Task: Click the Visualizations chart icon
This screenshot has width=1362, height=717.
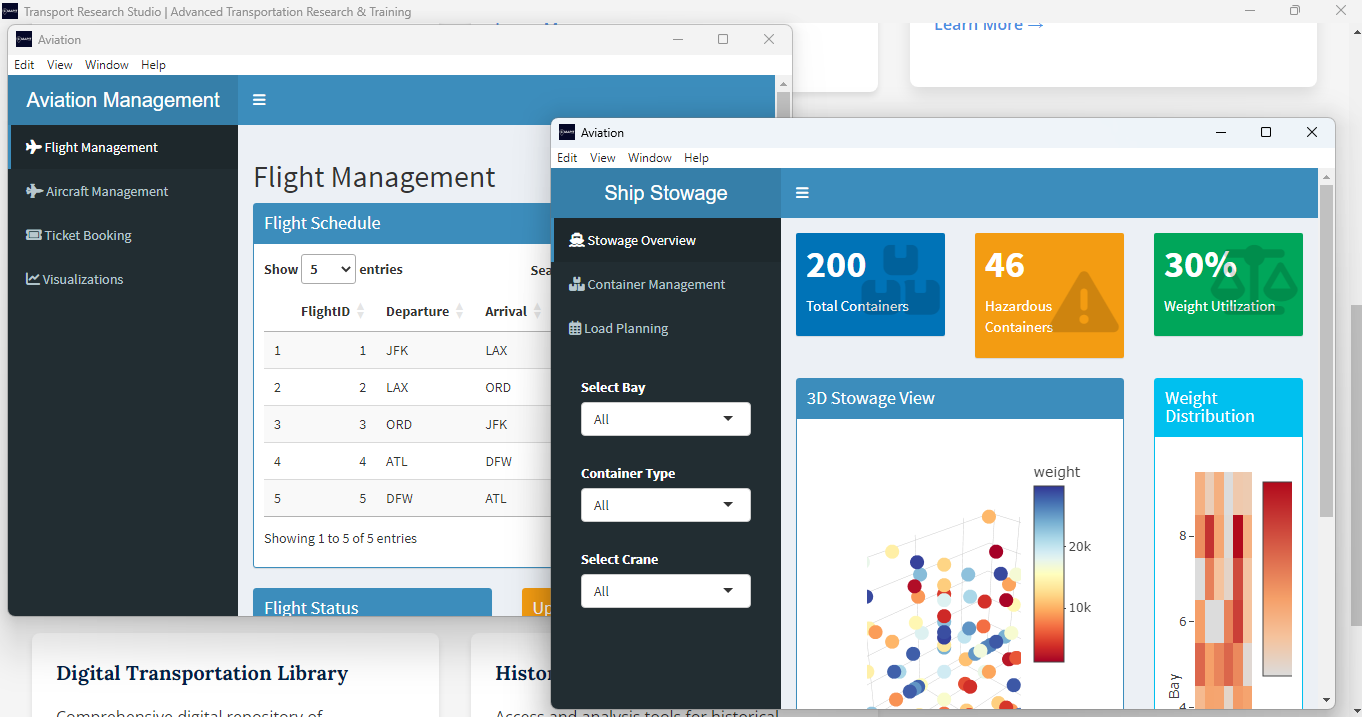Action: (33, 279)
